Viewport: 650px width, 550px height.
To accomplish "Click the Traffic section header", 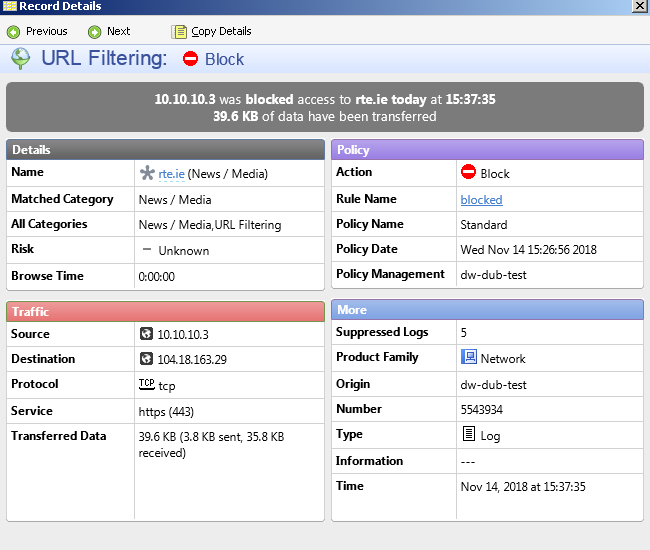I will [165, 311].
